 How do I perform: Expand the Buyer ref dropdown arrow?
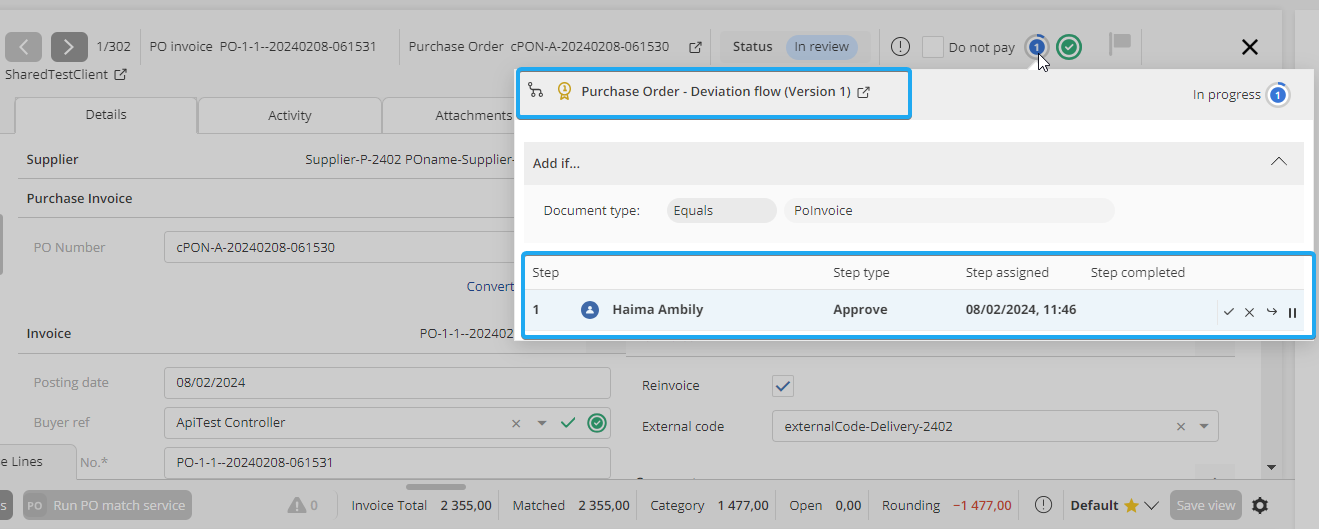coord(542,423)
